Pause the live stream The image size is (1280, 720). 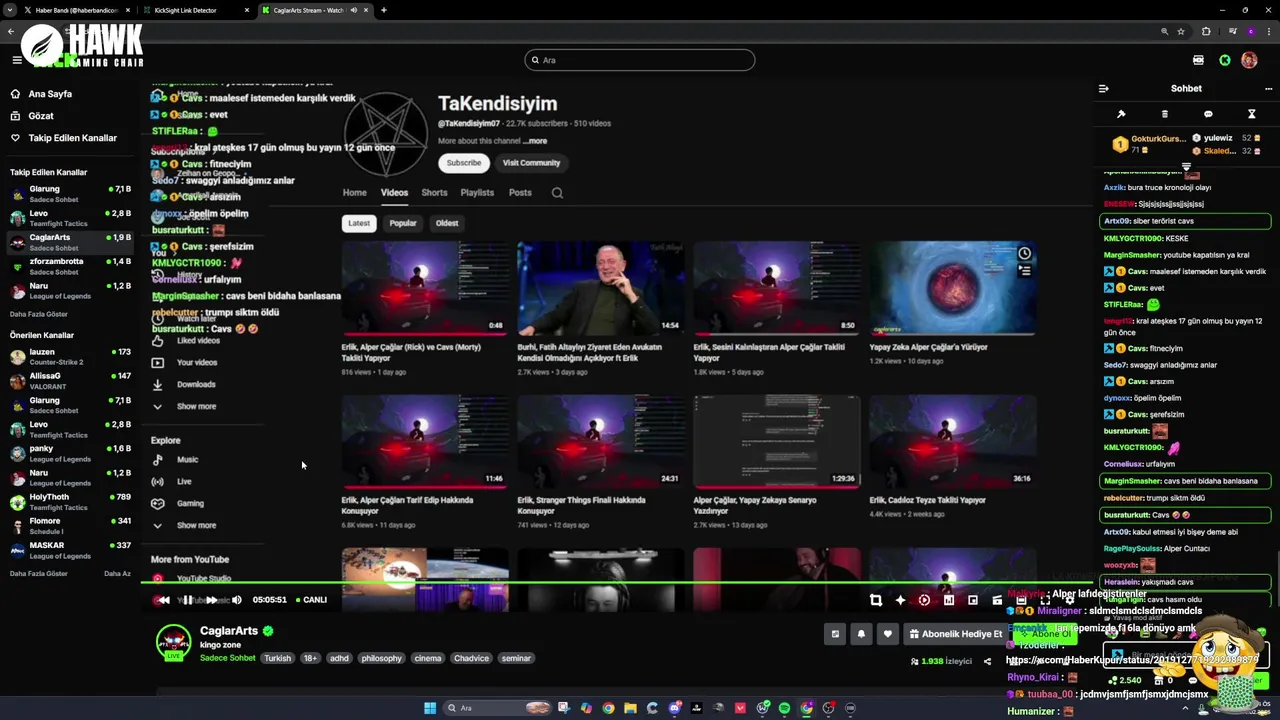(187, 600)
